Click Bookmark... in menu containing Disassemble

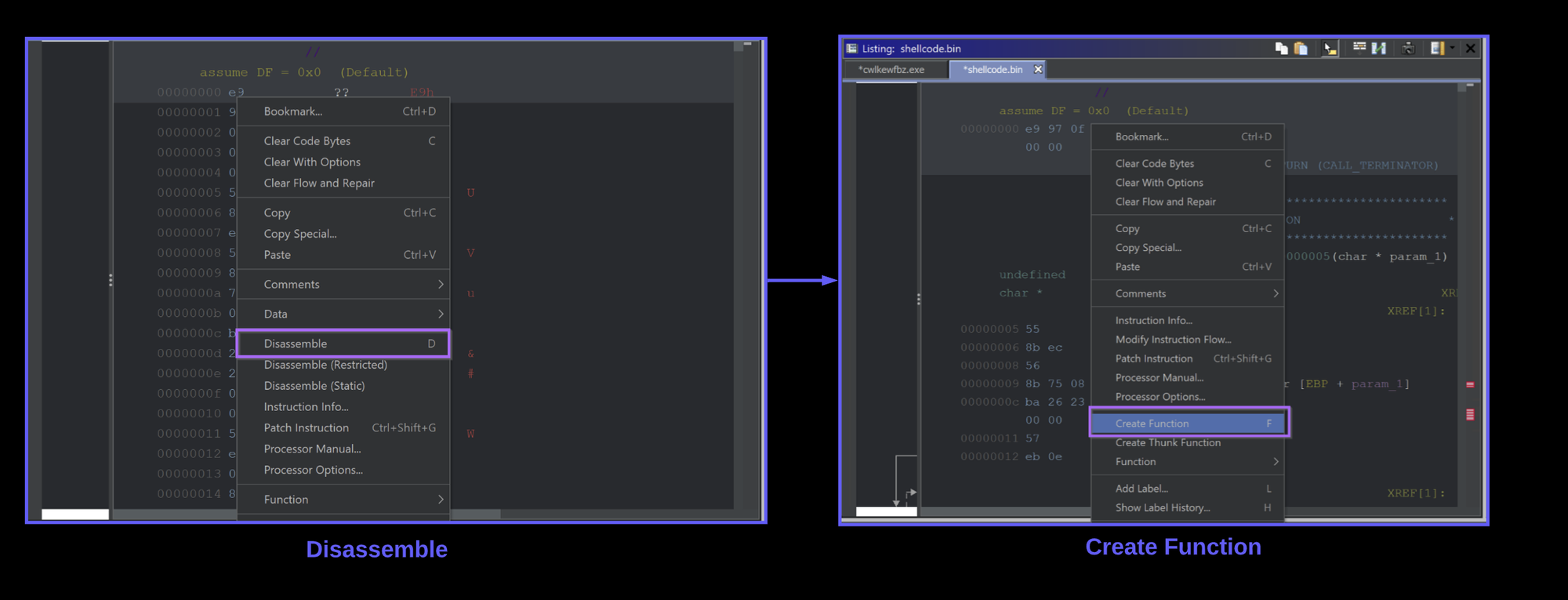[x=343, y=111]
